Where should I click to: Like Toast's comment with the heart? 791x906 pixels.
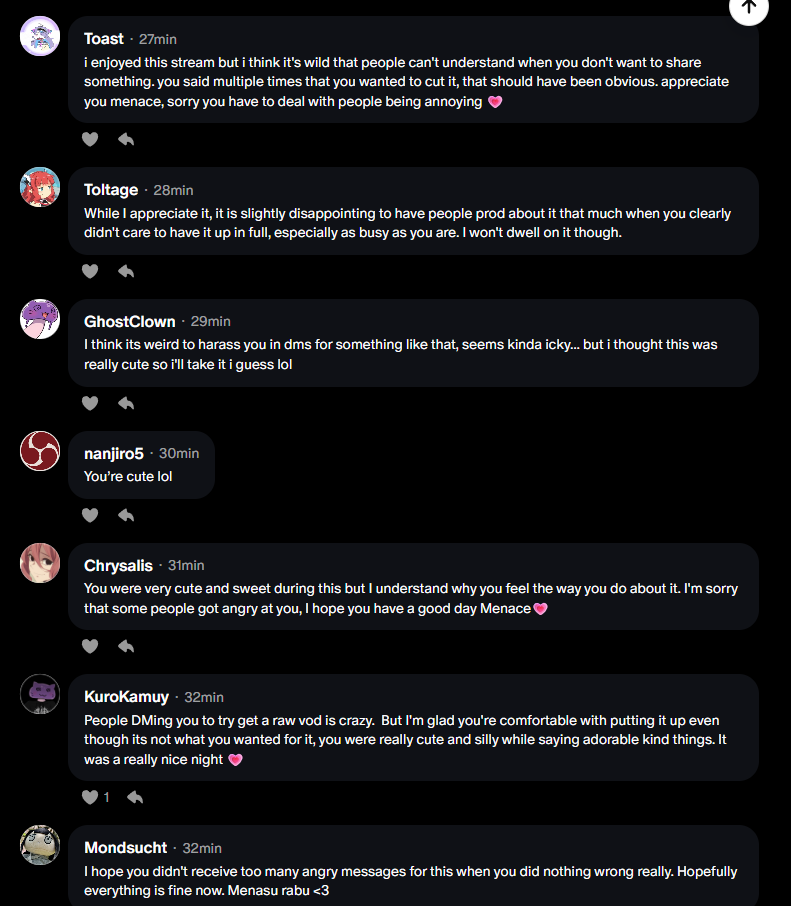(x=90, y=139)
